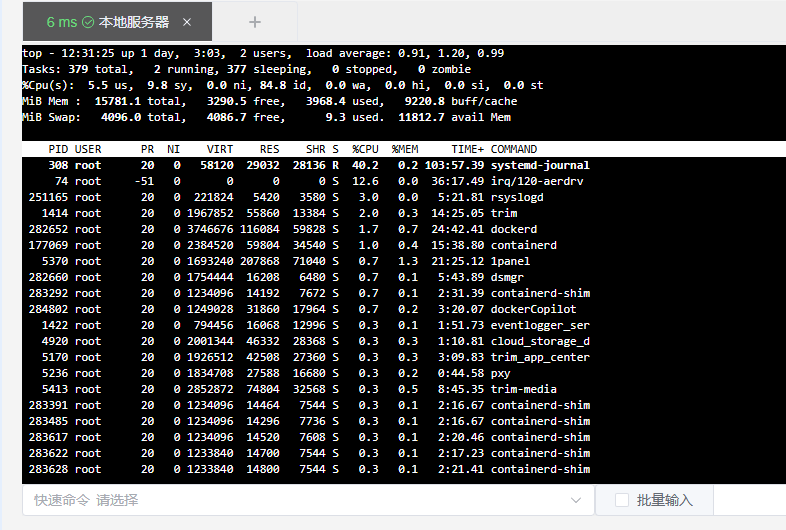Screen dimensions: 786x530
Task: Select the eventlogger_ser process
Action: (x=540, y=325)
